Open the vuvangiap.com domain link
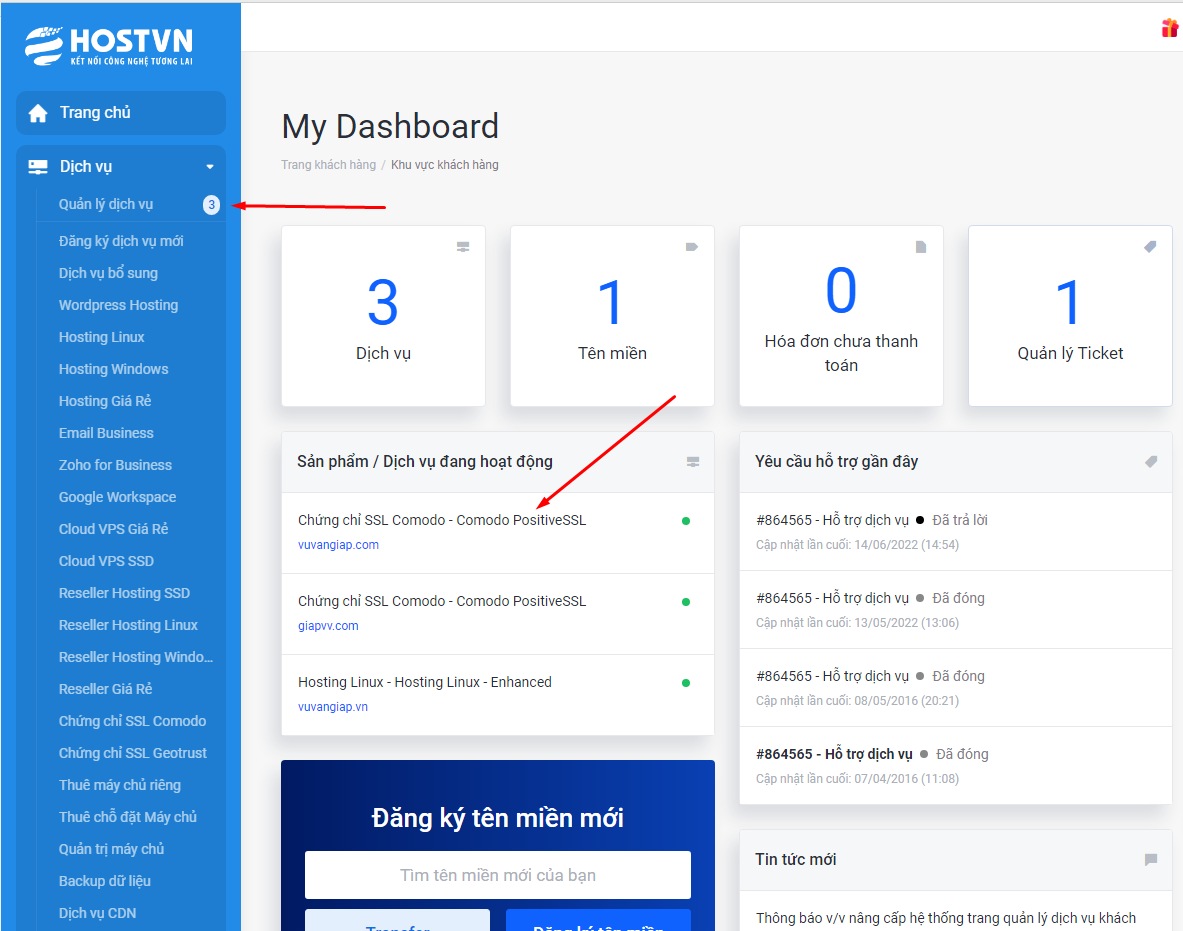 pos(338,545)
